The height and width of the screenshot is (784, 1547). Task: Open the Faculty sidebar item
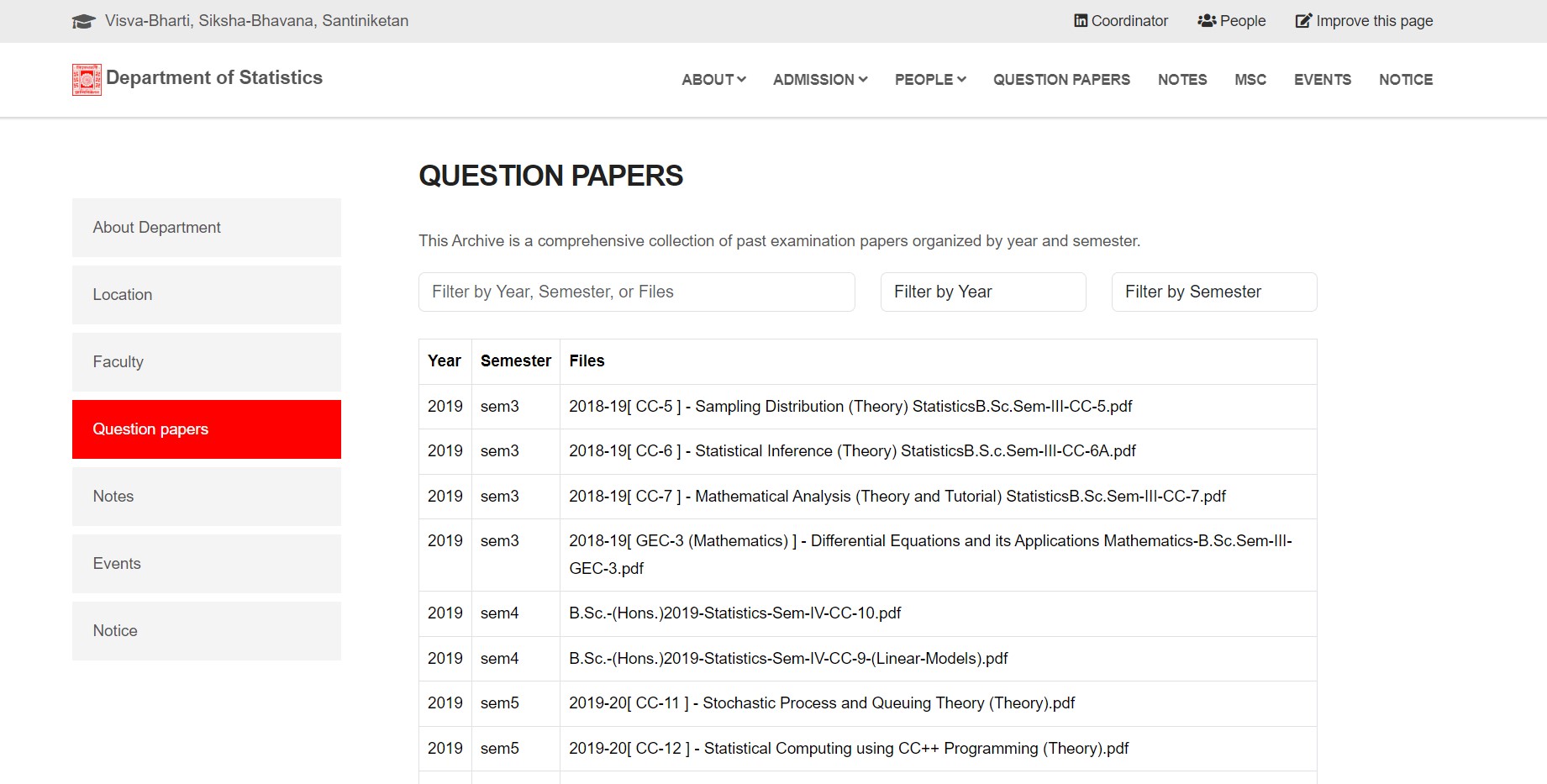pyautogui.click(x=207, y=362)
